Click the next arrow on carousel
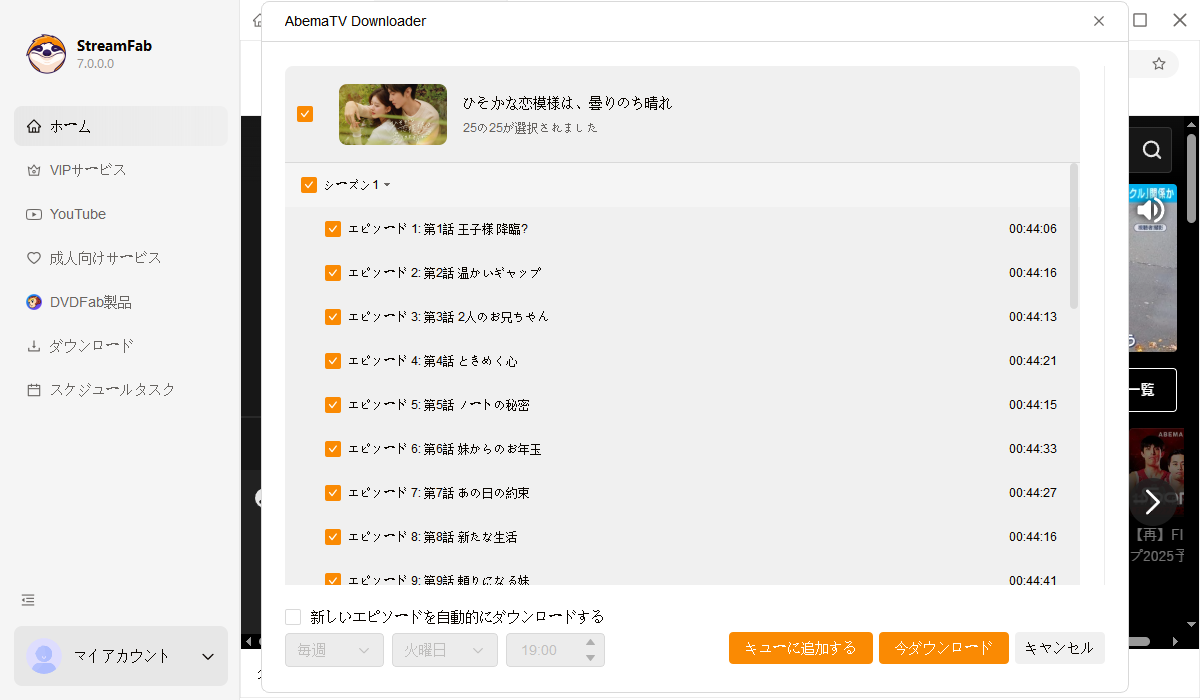The width and height of the screenshot is (1200, 700). pyautogui.click(x=1152, y=501)
